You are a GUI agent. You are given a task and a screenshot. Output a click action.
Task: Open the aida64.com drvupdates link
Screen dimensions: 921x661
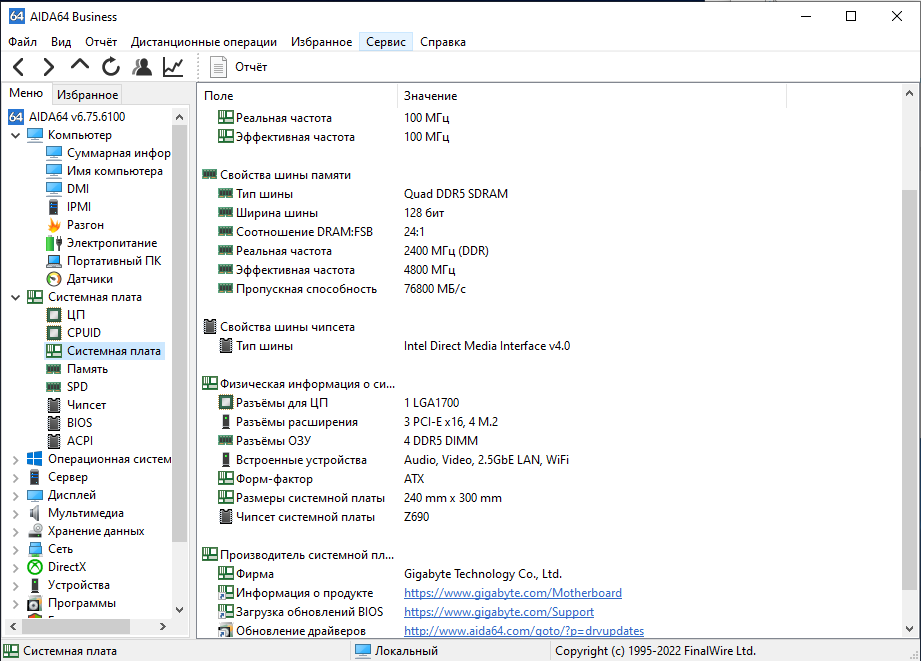point(524,630)
